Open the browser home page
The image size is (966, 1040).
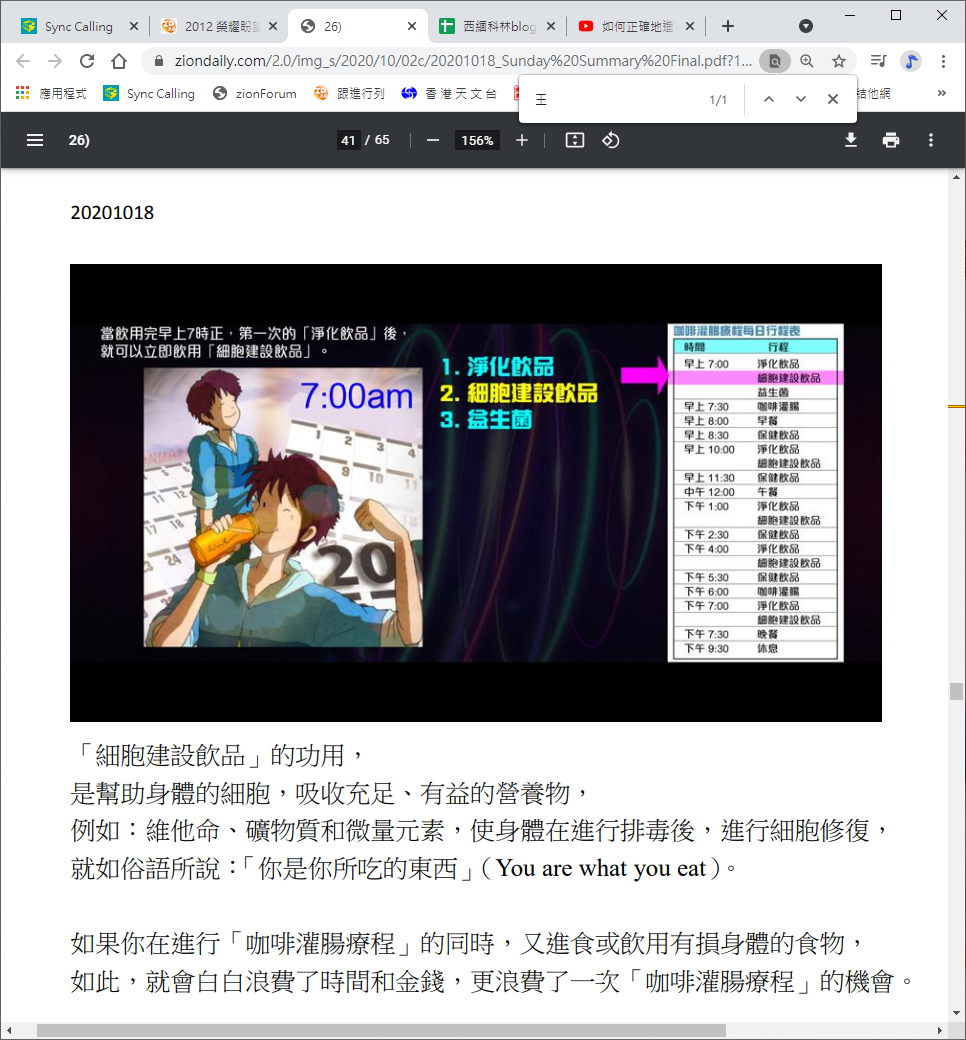[119, 62]
